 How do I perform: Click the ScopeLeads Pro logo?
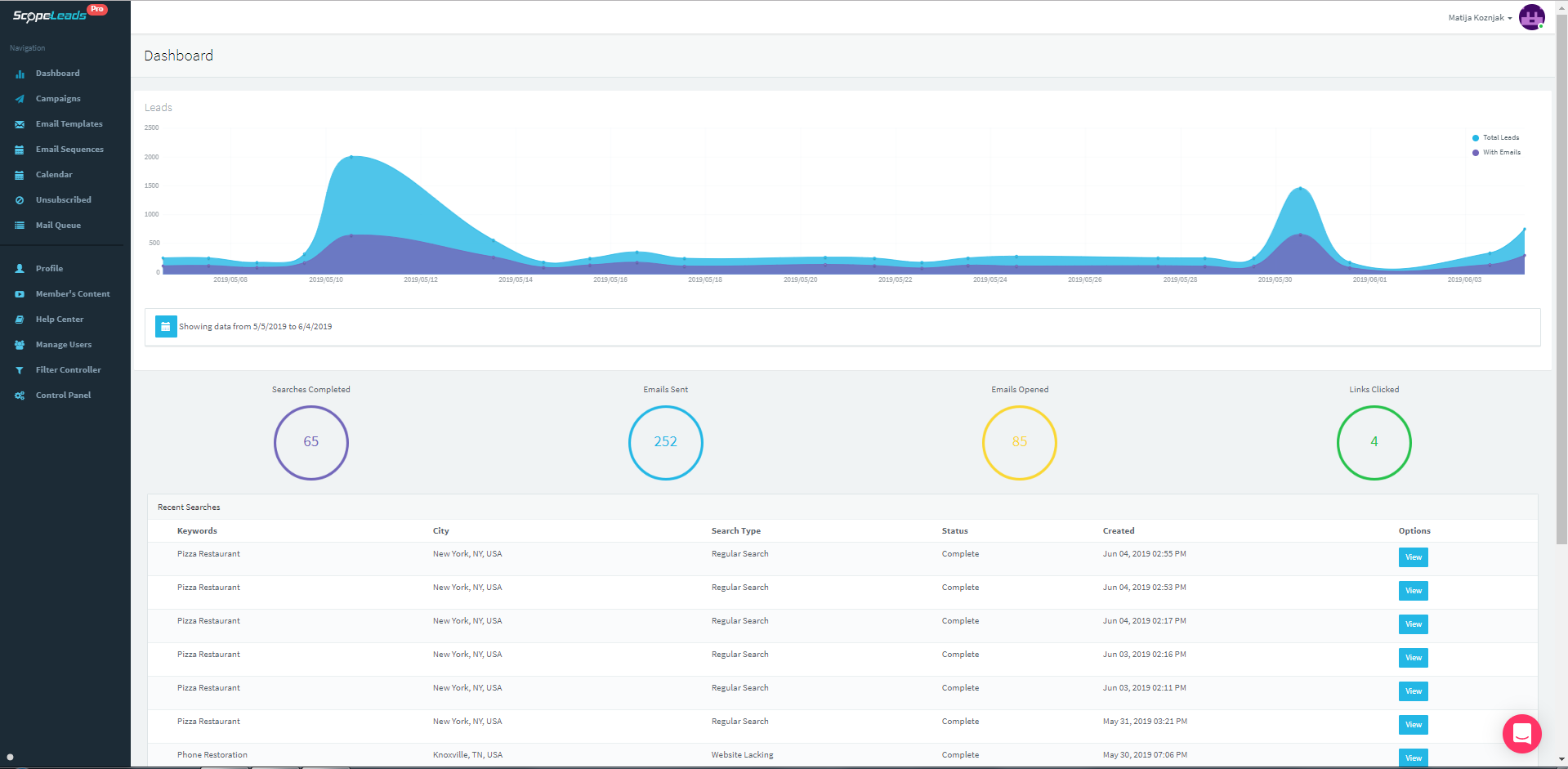57,15
